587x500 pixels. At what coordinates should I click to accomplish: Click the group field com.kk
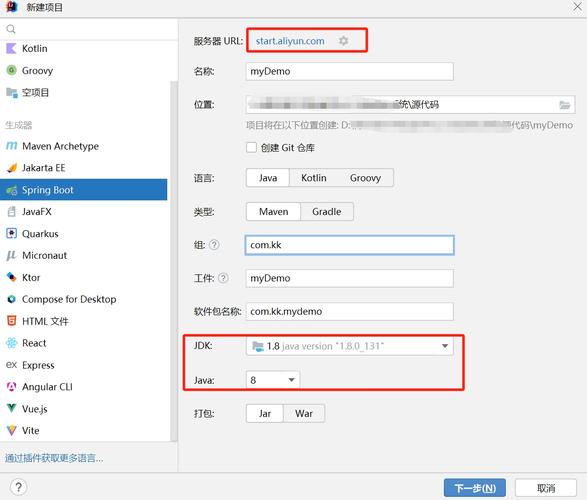(x=349, y=245)
